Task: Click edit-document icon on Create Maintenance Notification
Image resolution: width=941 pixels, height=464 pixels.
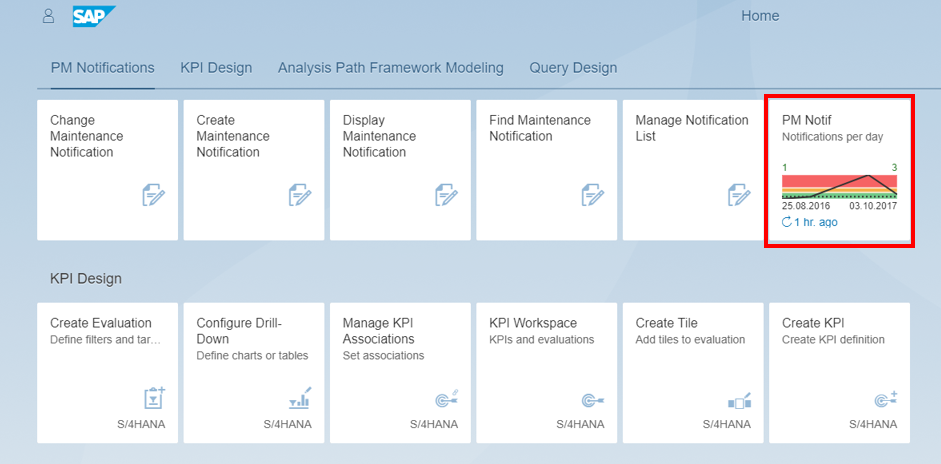Action: coord(300,196)
